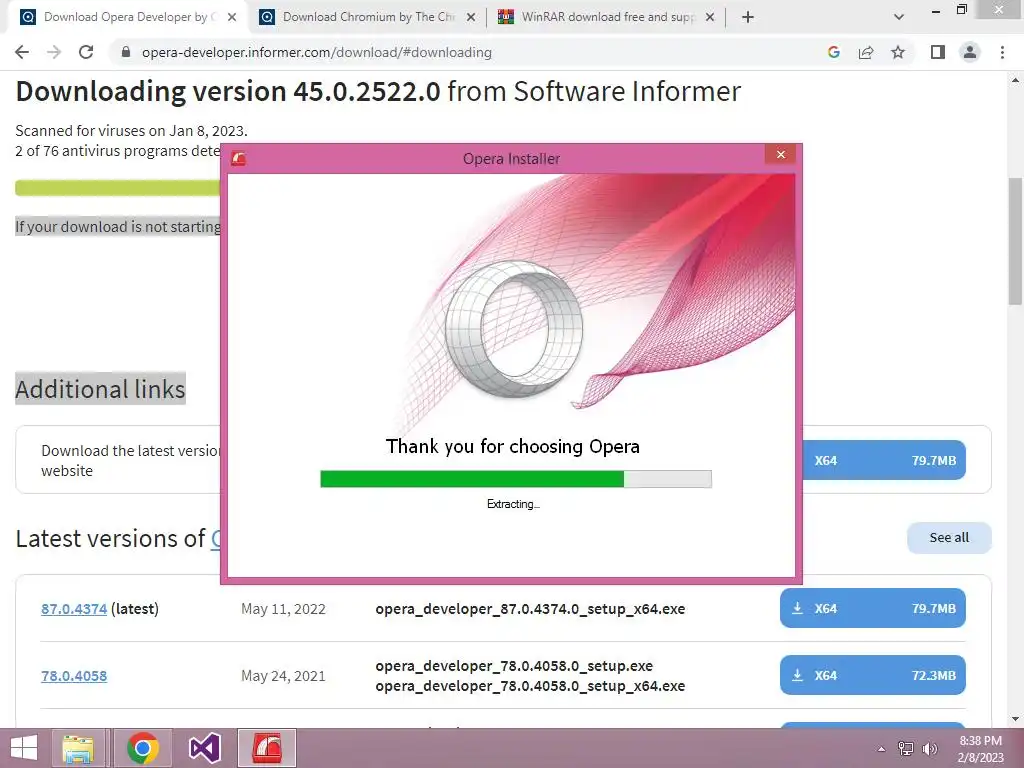The height and width of the screenshot is (768, 1024).
Task: Open the Chrome profile avatar
Action: pos(970,52)
